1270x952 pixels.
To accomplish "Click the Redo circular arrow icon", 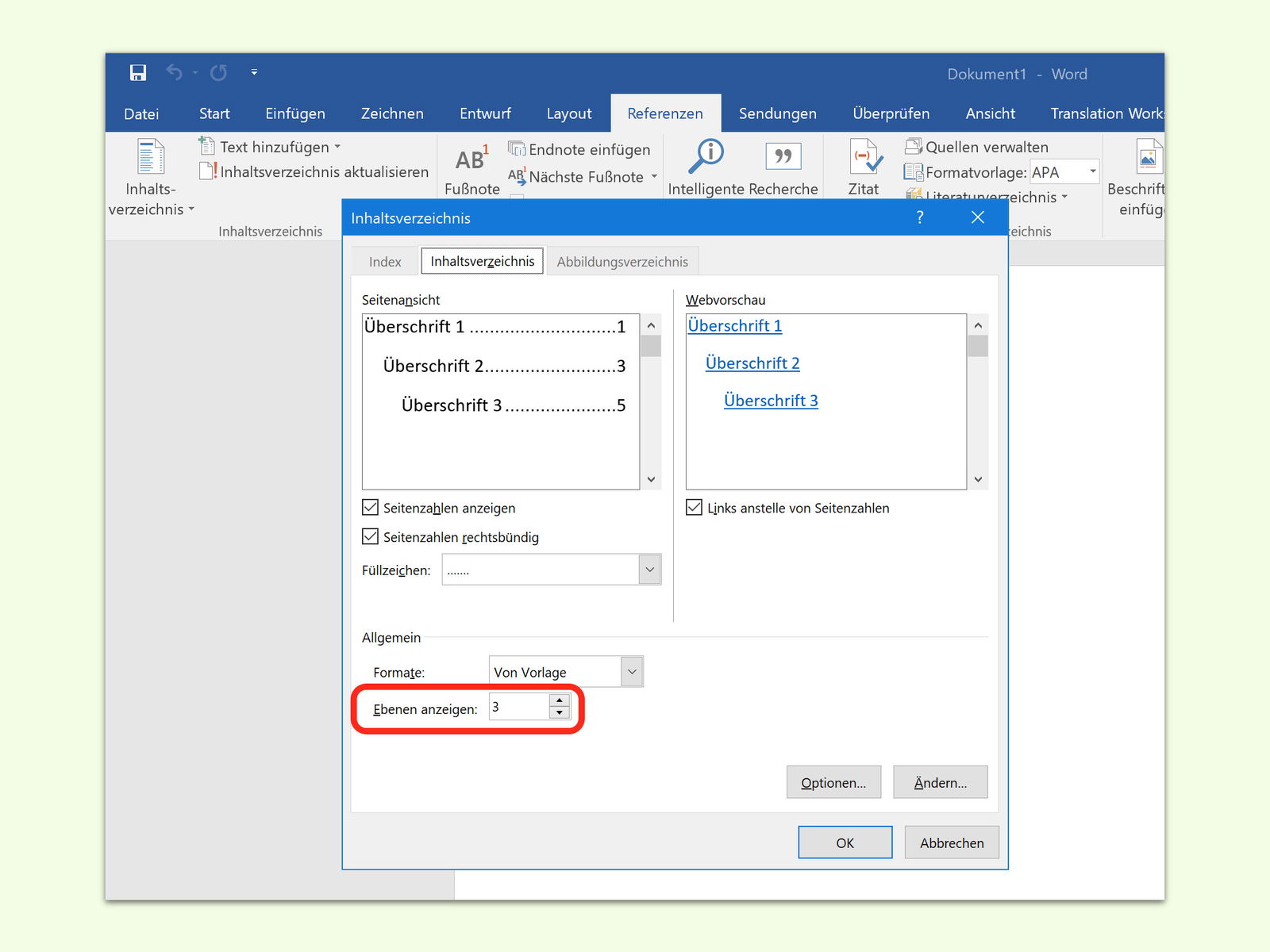I will [x=218, y=73].
